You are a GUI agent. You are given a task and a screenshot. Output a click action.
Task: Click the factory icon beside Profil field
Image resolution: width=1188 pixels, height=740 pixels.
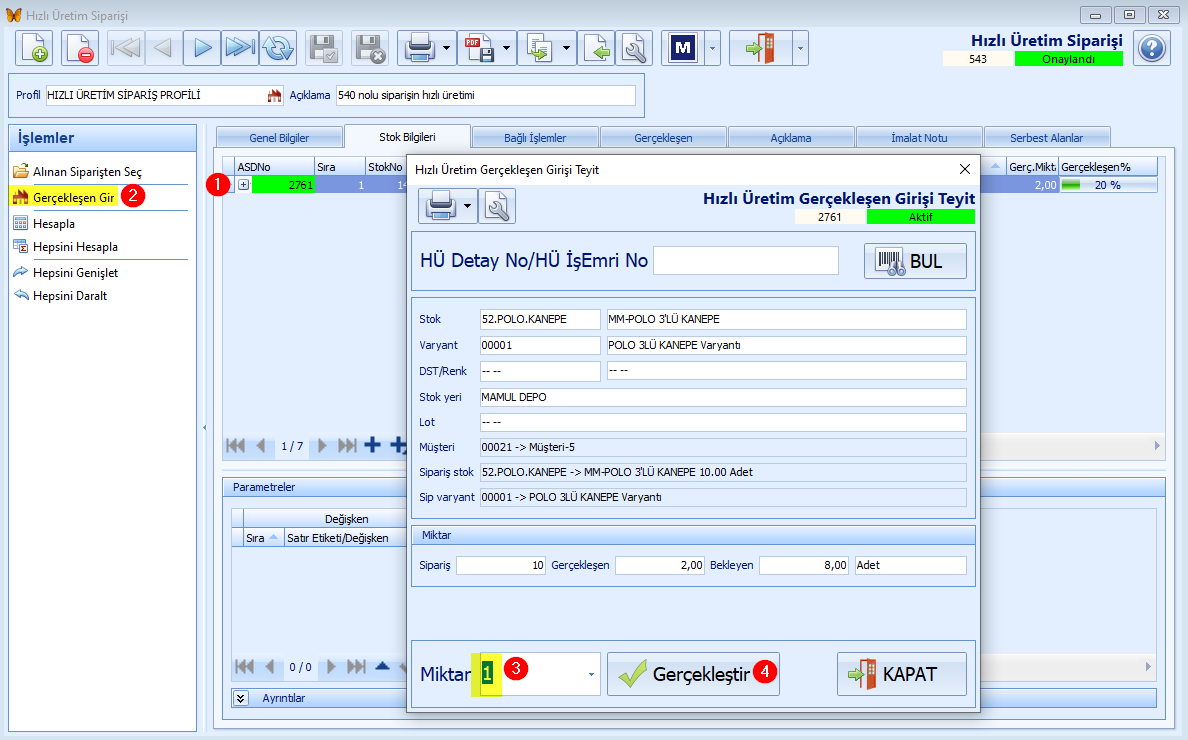coord(274,95)
